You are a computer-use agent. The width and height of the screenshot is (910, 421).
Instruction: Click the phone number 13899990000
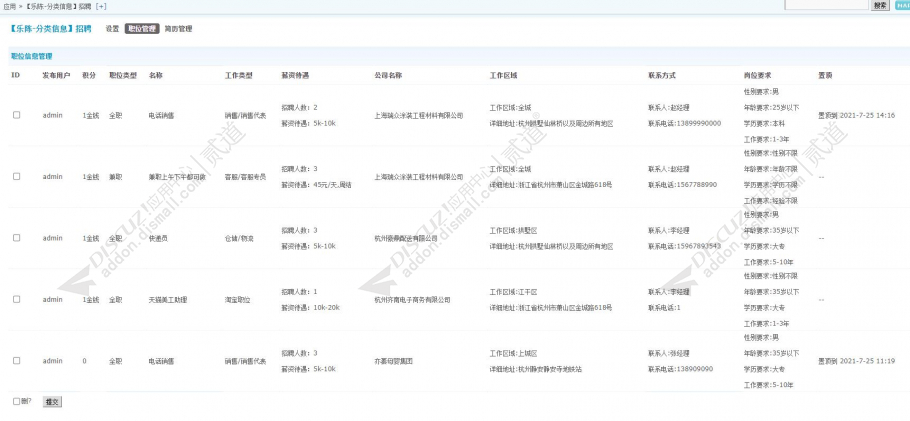700,124
